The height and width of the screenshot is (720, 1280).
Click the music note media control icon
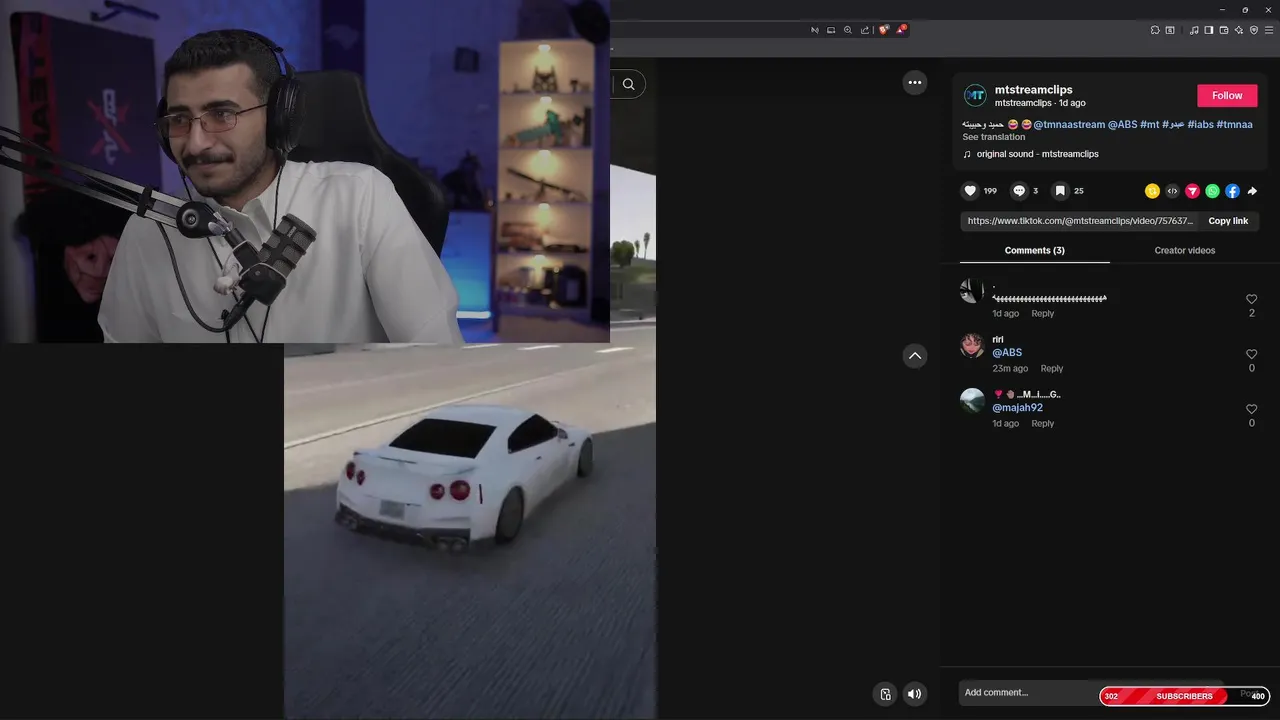coord(1194,30)
